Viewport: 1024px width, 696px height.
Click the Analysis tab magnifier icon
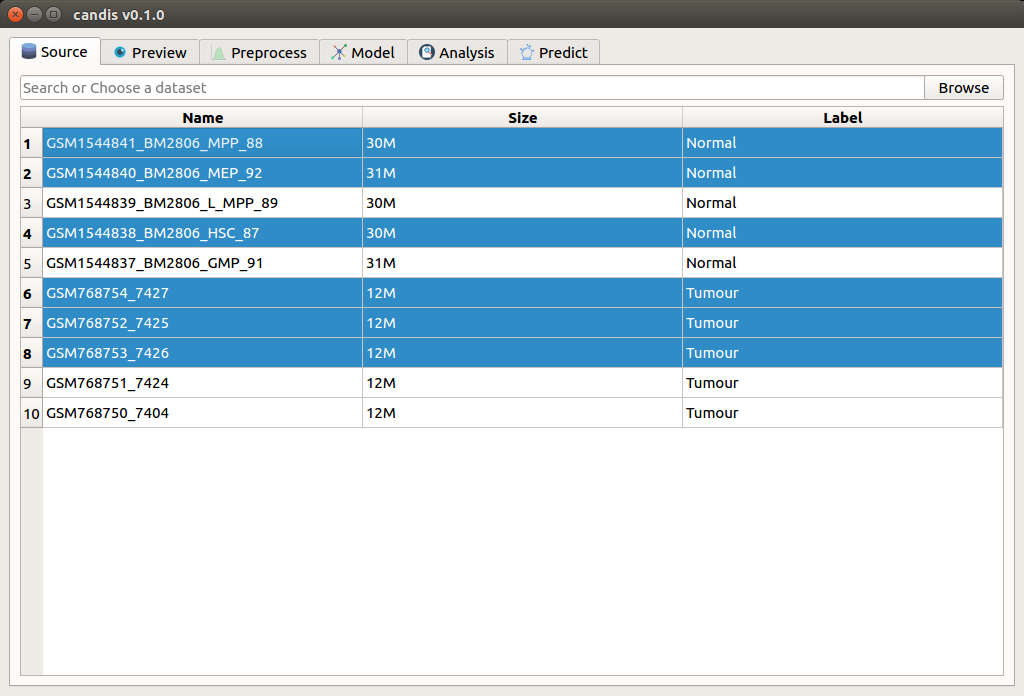tap(426, 52)
